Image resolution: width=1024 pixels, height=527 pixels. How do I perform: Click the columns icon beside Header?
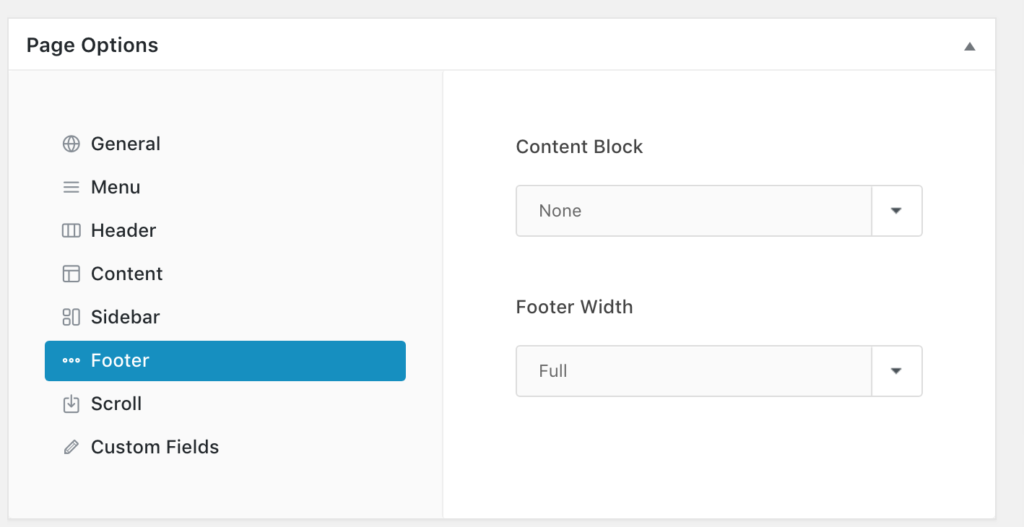[71, 231]
